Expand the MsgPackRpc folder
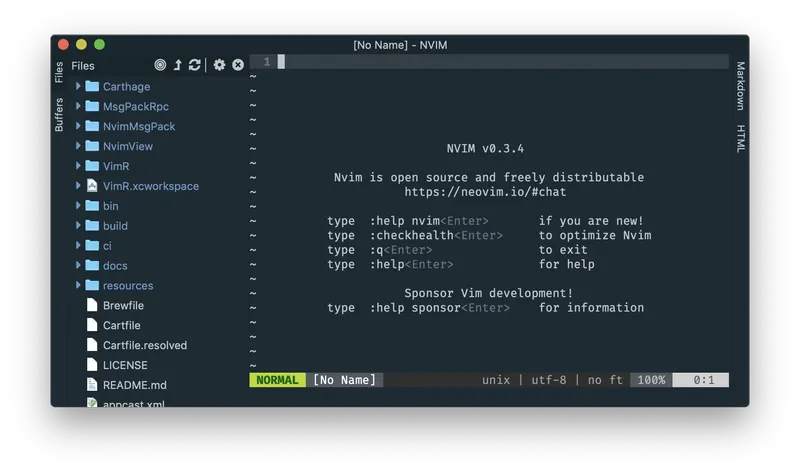This screenshot has width=800, height=474. [x=78, y=106]
